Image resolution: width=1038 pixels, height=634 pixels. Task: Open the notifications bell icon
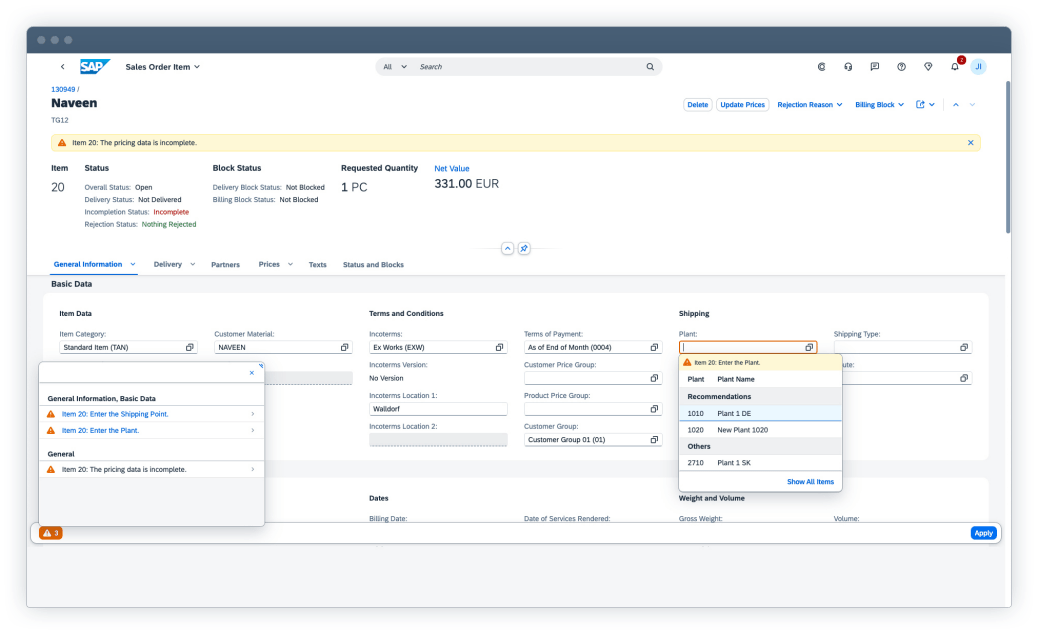[x=954, y=67]
